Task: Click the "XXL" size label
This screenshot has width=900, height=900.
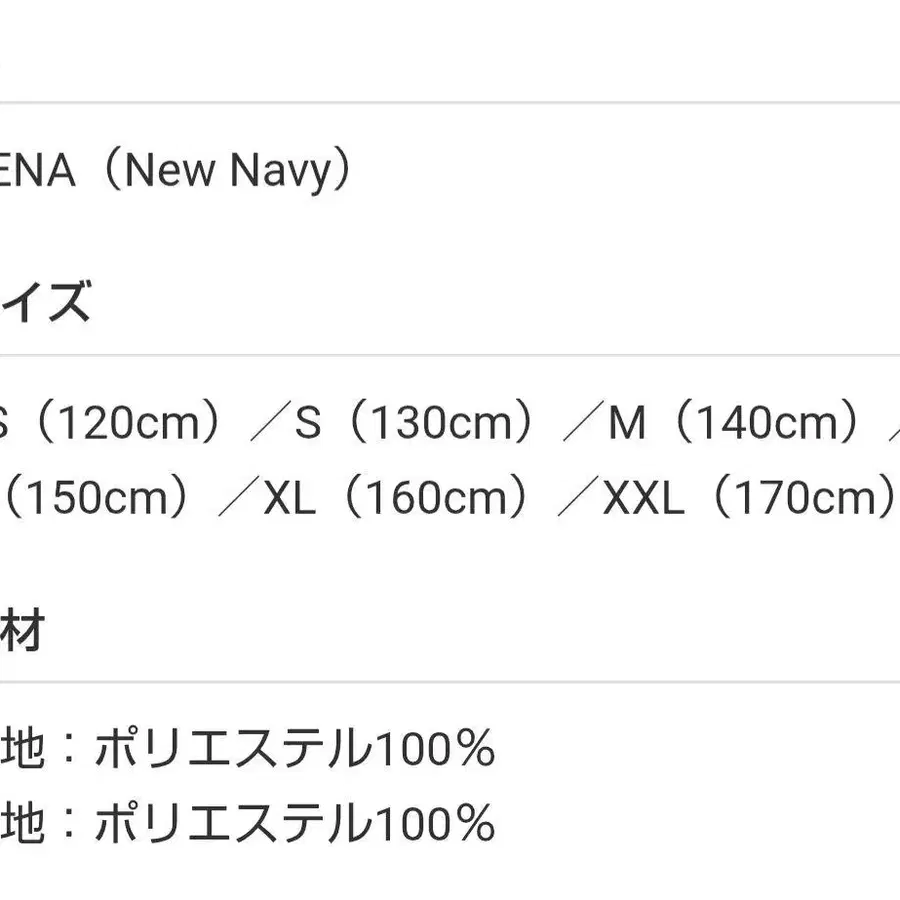Action: click(643, 498)
